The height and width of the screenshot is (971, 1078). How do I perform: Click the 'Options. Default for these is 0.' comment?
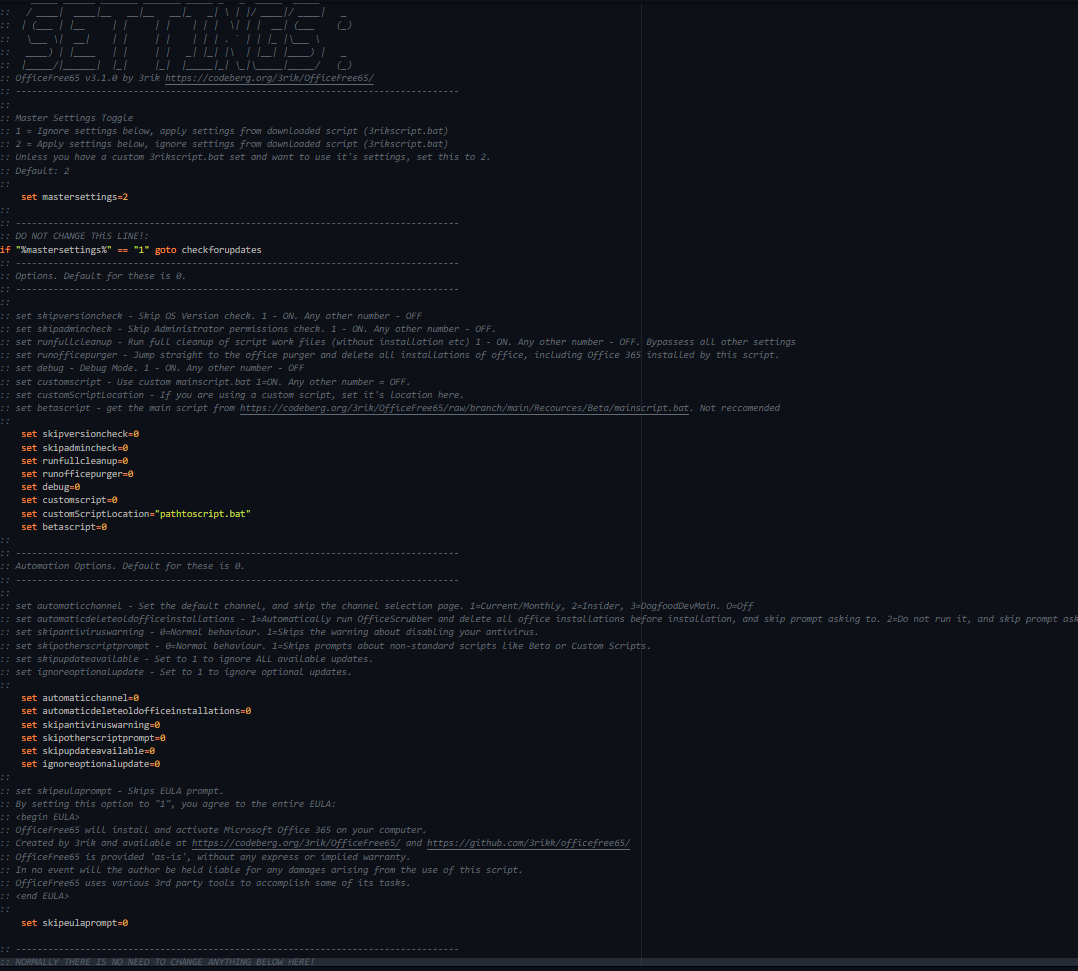tap(100, 276)
